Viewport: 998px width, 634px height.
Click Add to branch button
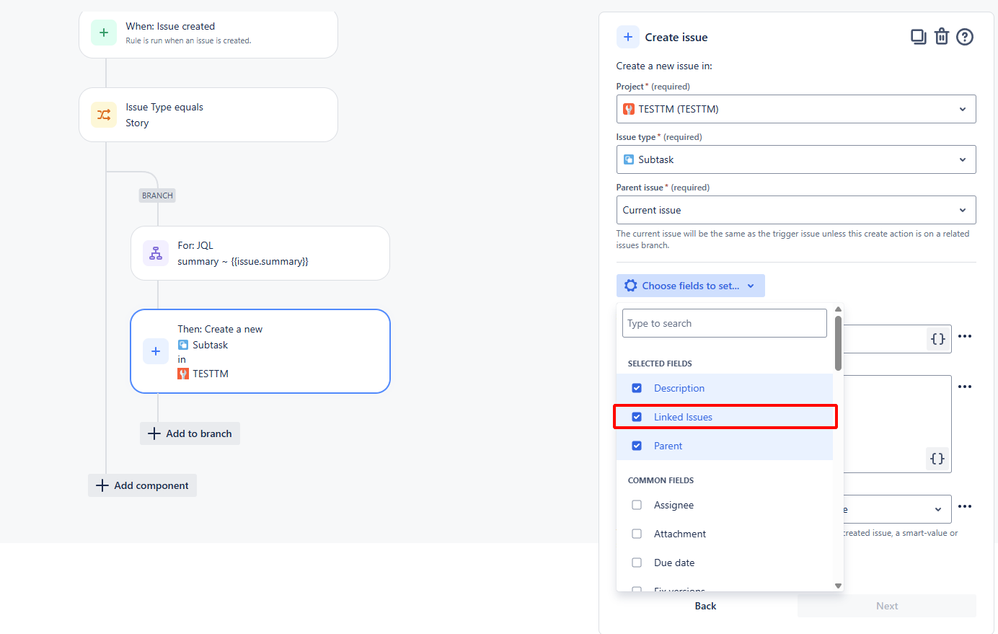tap(190, 433)
